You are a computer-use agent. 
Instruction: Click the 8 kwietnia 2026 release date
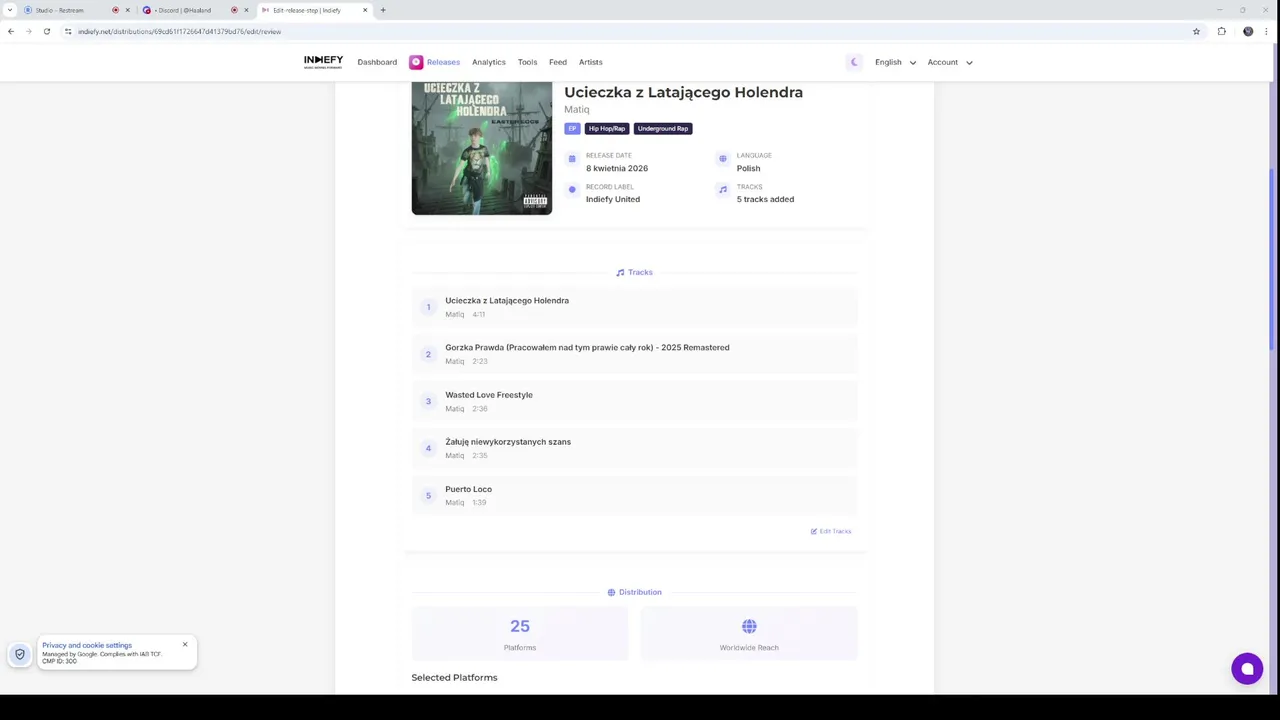click(617, 168)
